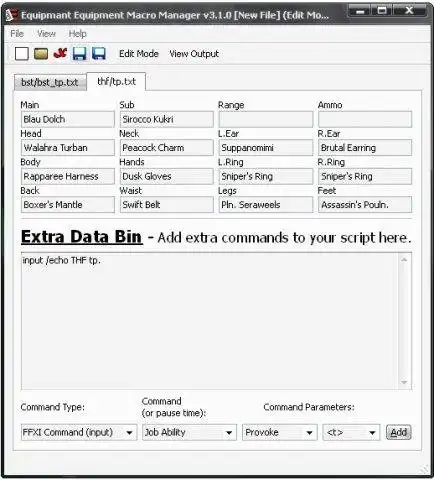Click the Feet field with Assassin's Pouln.

coord(365,205)
